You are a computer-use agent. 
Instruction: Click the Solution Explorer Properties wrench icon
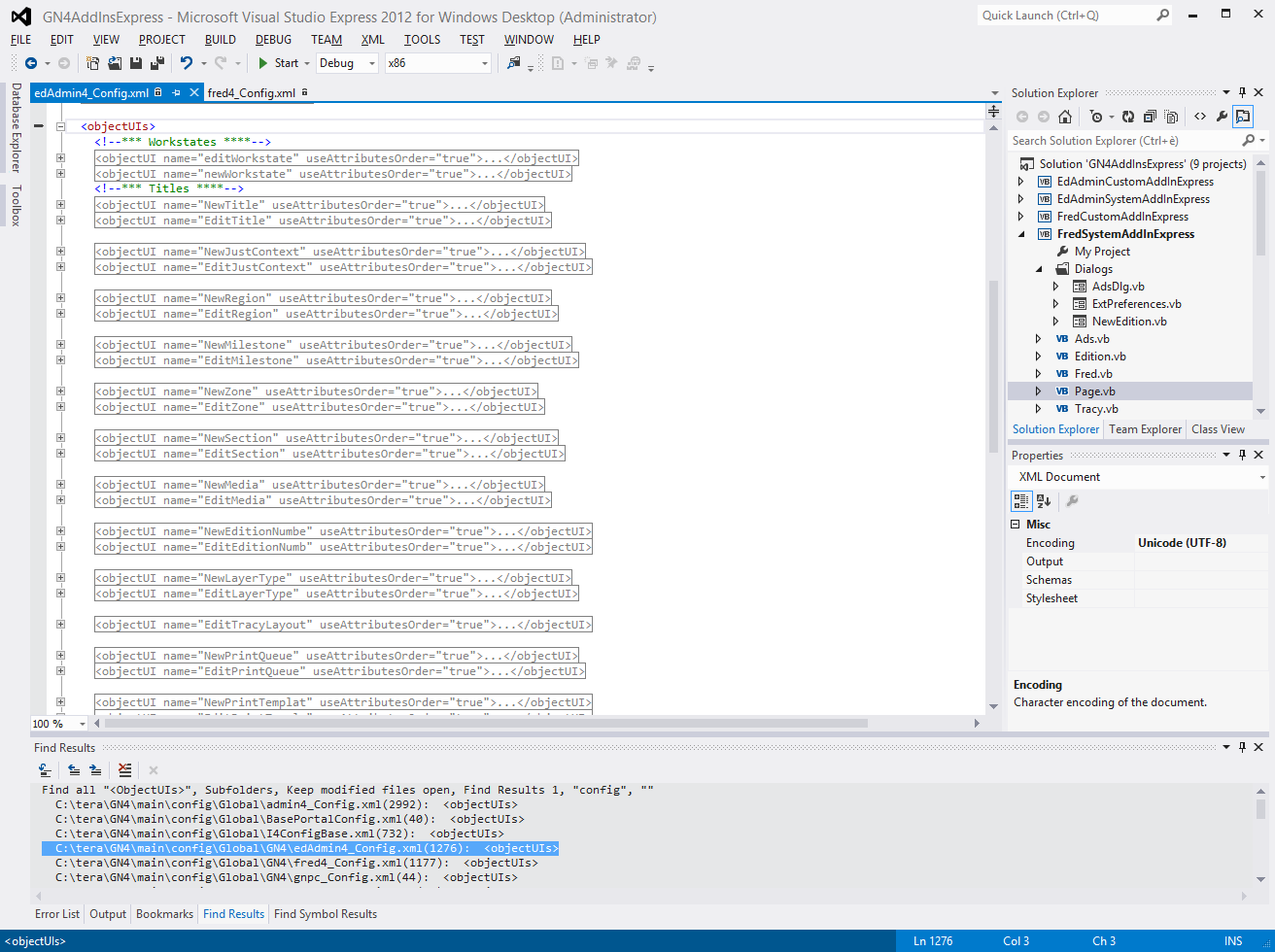(1222, 117)
